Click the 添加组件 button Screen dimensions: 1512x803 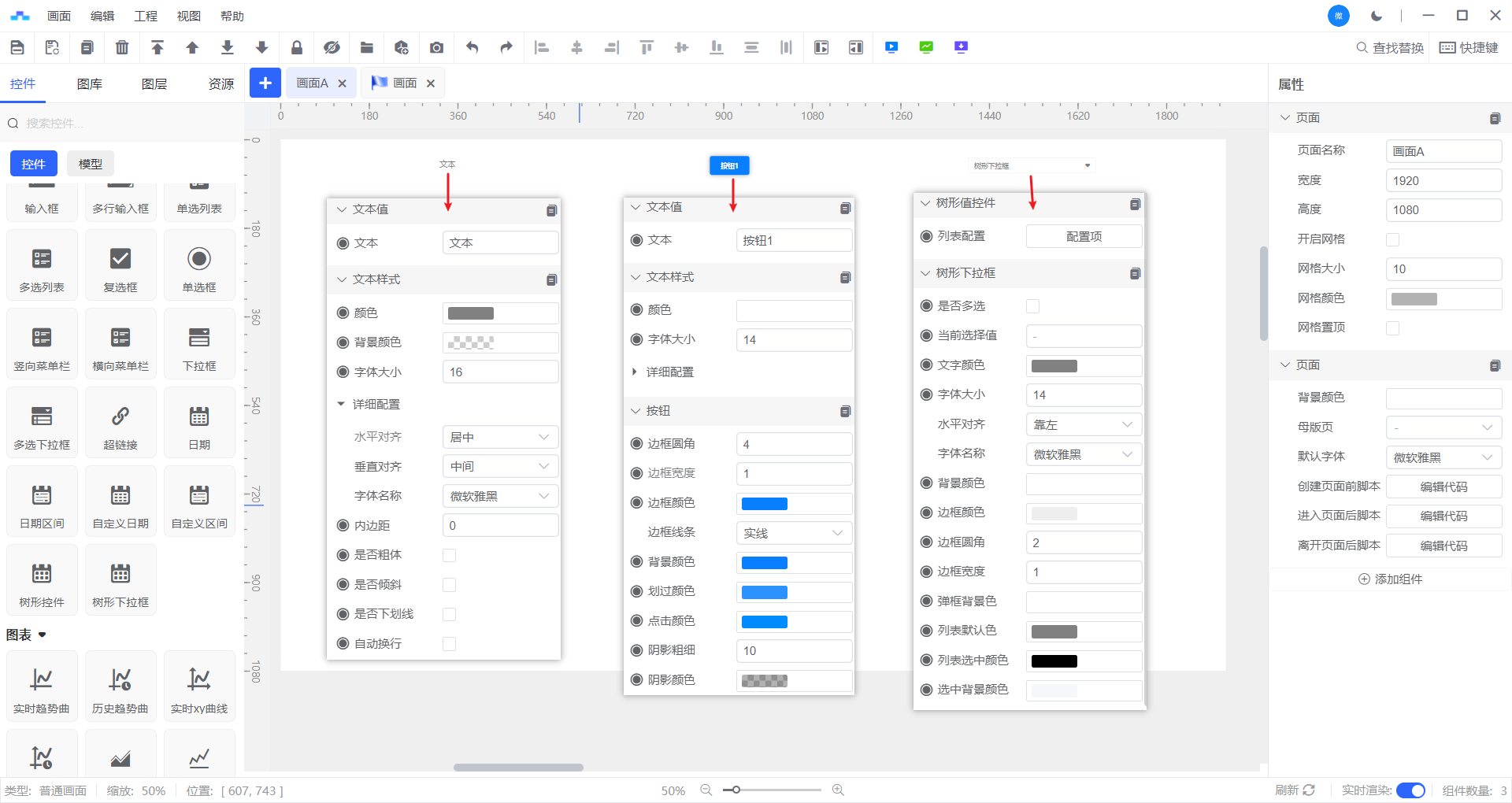1390,579
